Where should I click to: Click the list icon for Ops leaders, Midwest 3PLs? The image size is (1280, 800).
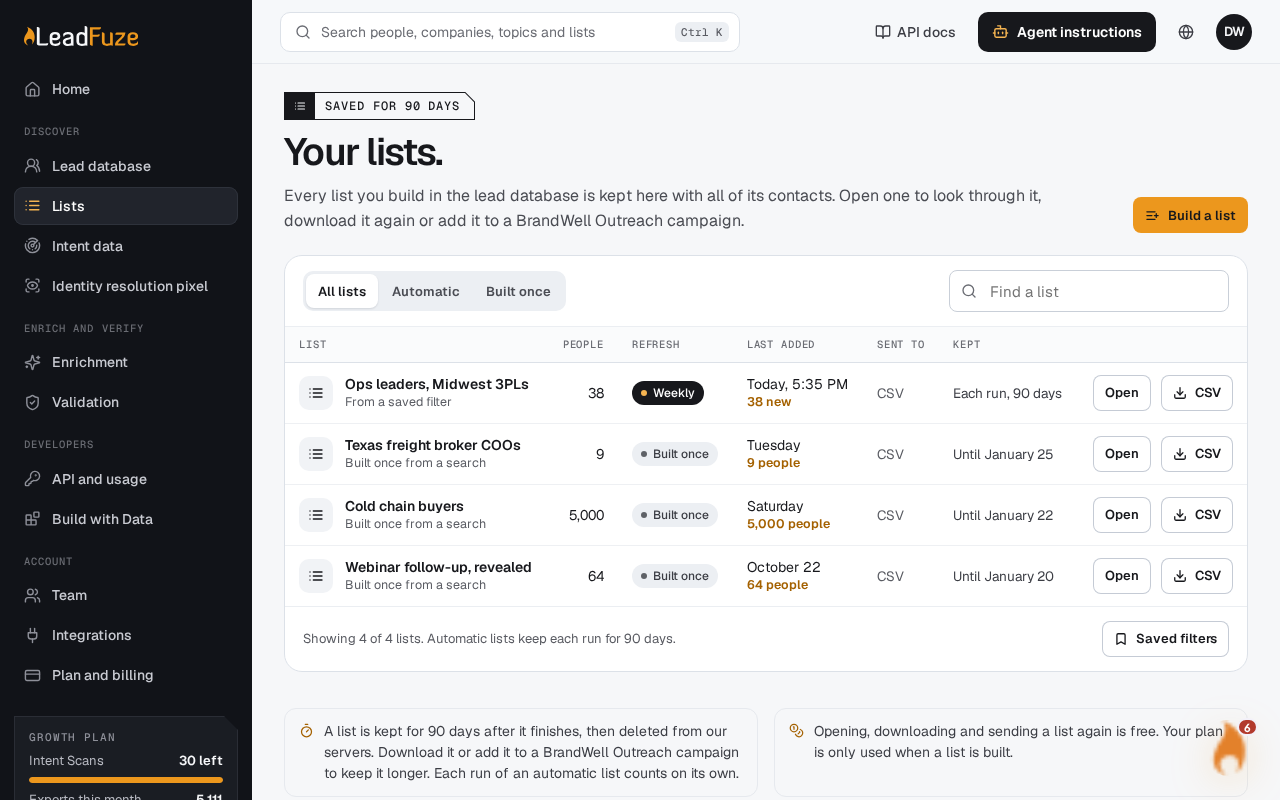pyautogui.click(x=316, y=393)
